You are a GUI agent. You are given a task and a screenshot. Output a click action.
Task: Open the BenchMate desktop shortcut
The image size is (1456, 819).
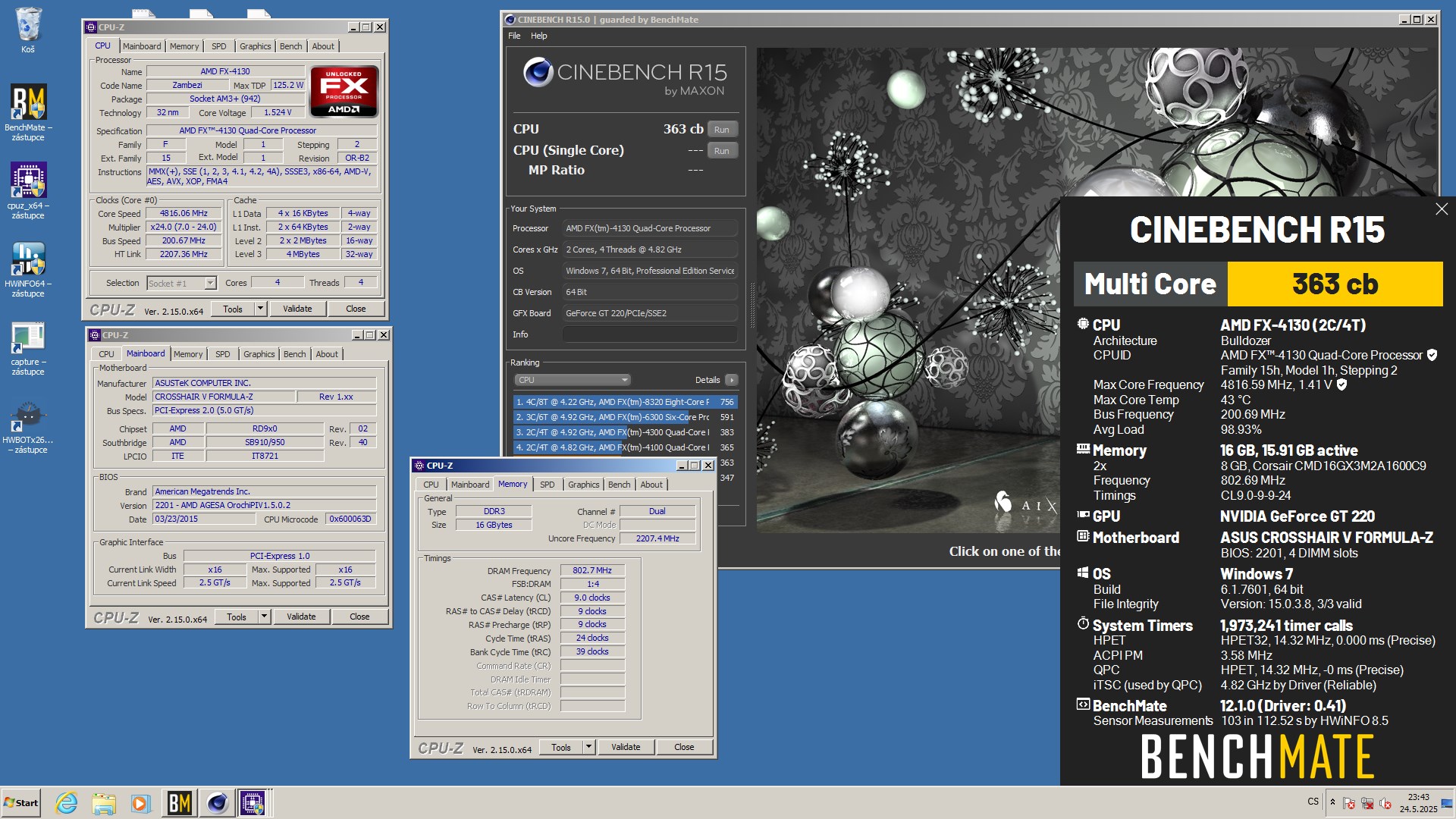[x=28, y=111]
